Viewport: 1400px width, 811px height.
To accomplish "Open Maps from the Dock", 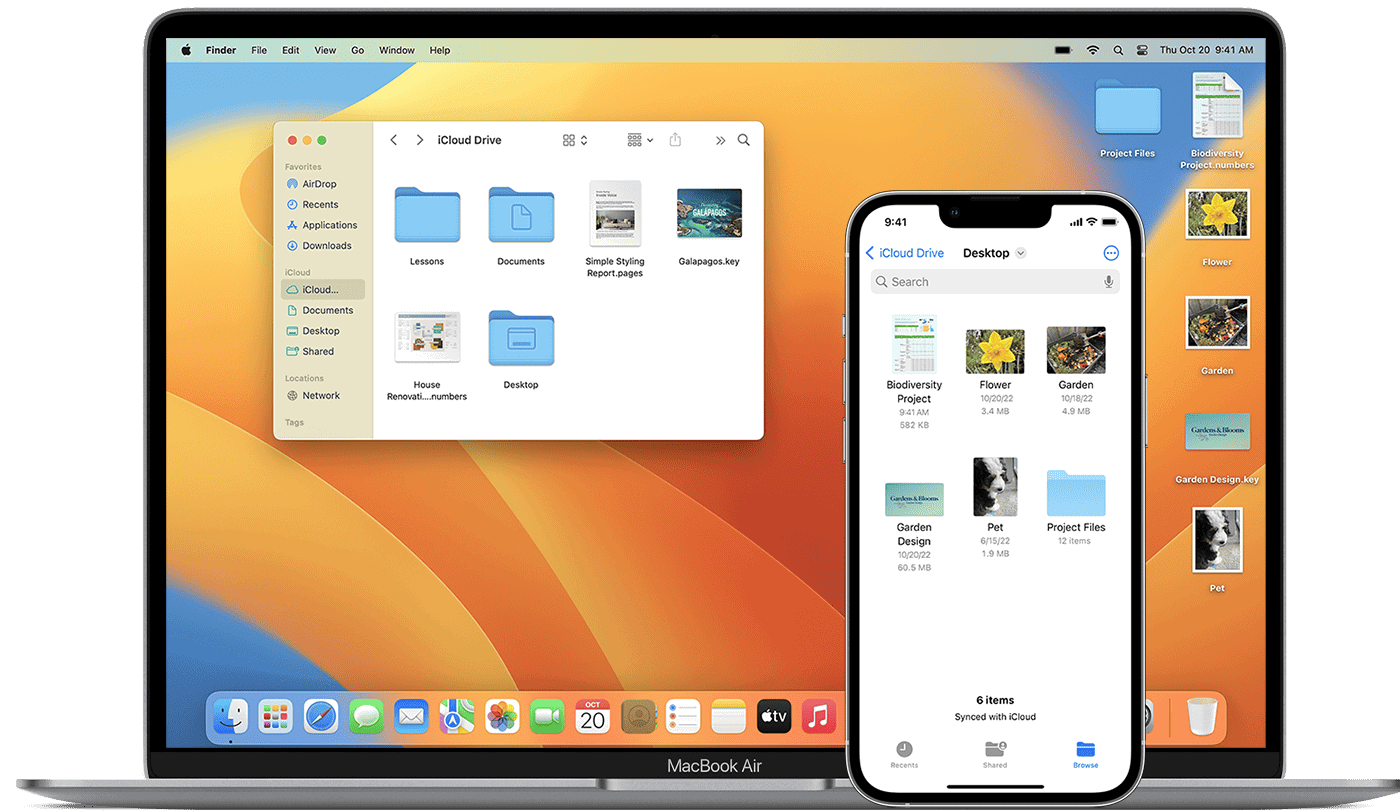I will pyautogui.click(x=456, y=716).
